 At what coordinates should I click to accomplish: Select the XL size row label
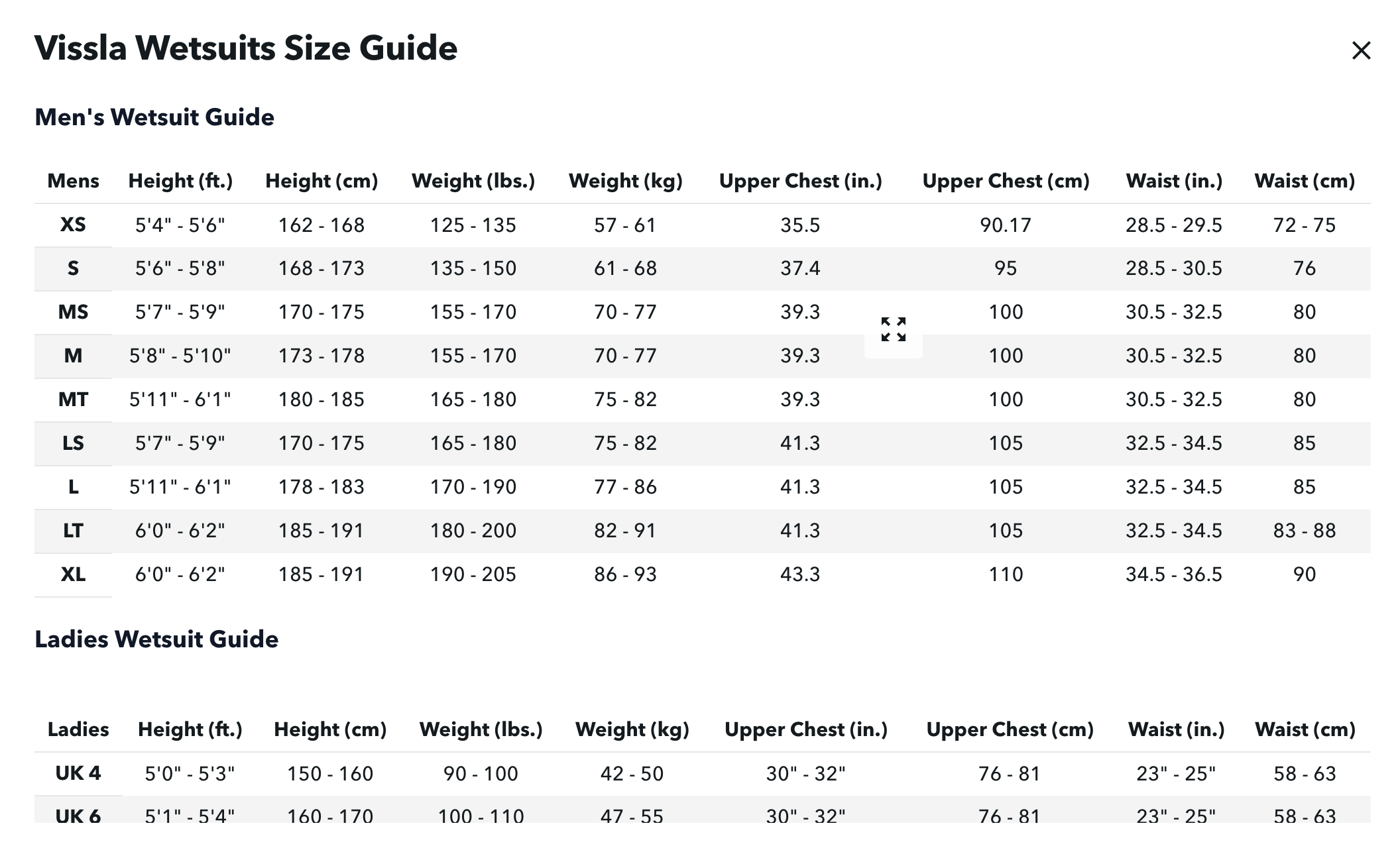pos(73,574)
